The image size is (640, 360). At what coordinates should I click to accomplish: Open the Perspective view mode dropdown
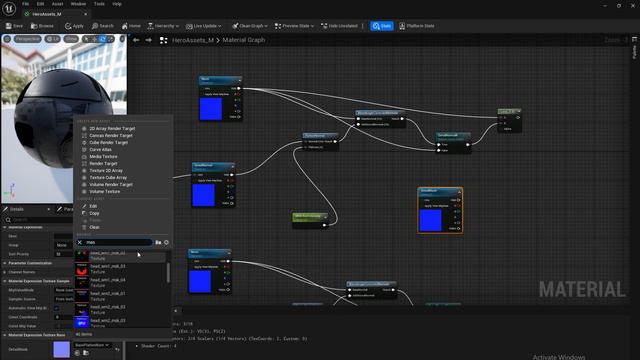(x=28, y=39)
